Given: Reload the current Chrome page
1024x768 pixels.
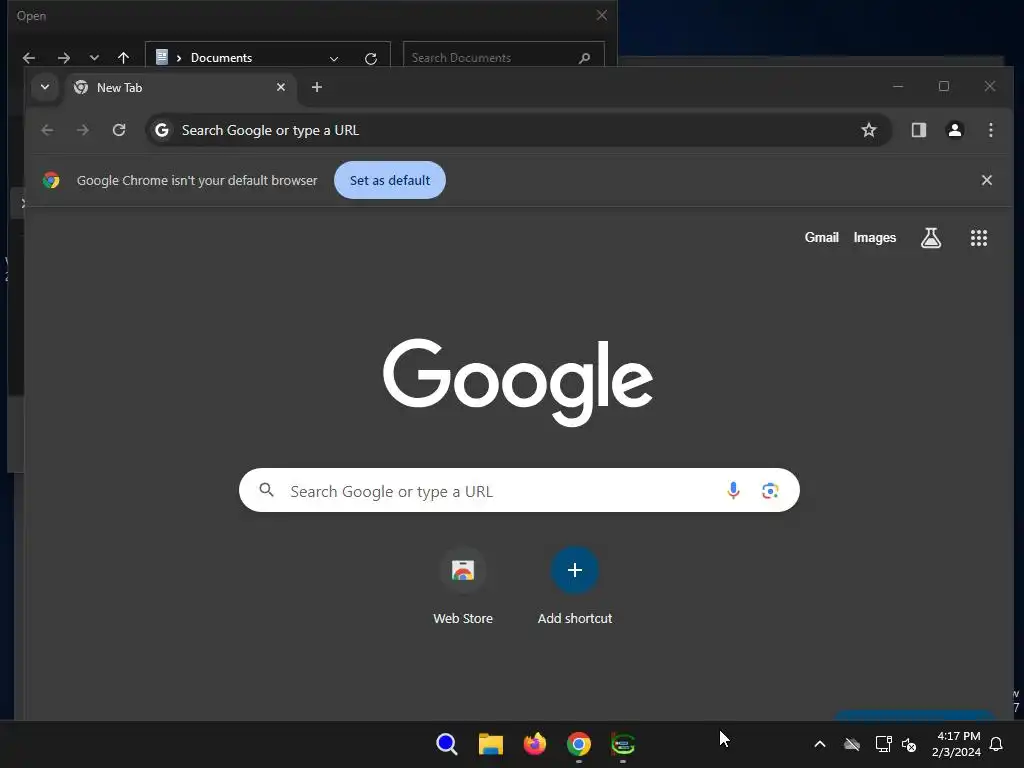Looking at the screenshot, I should (119, 130).
